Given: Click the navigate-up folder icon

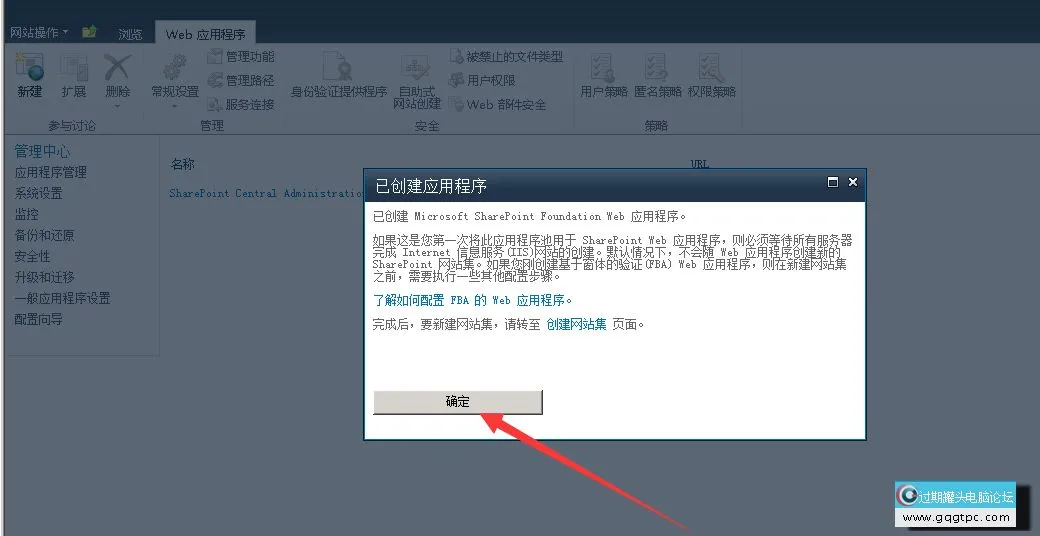Looking at the screenshot, I should 90,32.
